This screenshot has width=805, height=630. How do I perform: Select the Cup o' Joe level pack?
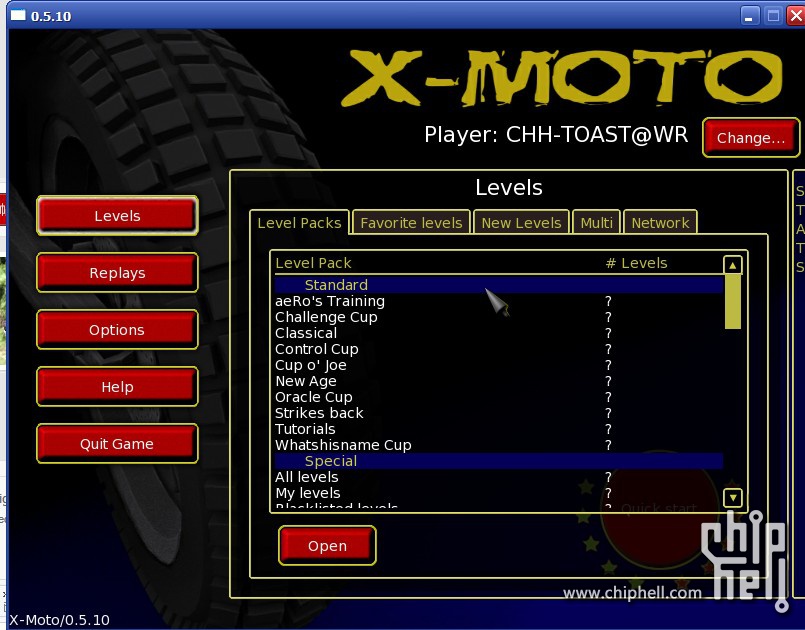click(499, 365)
